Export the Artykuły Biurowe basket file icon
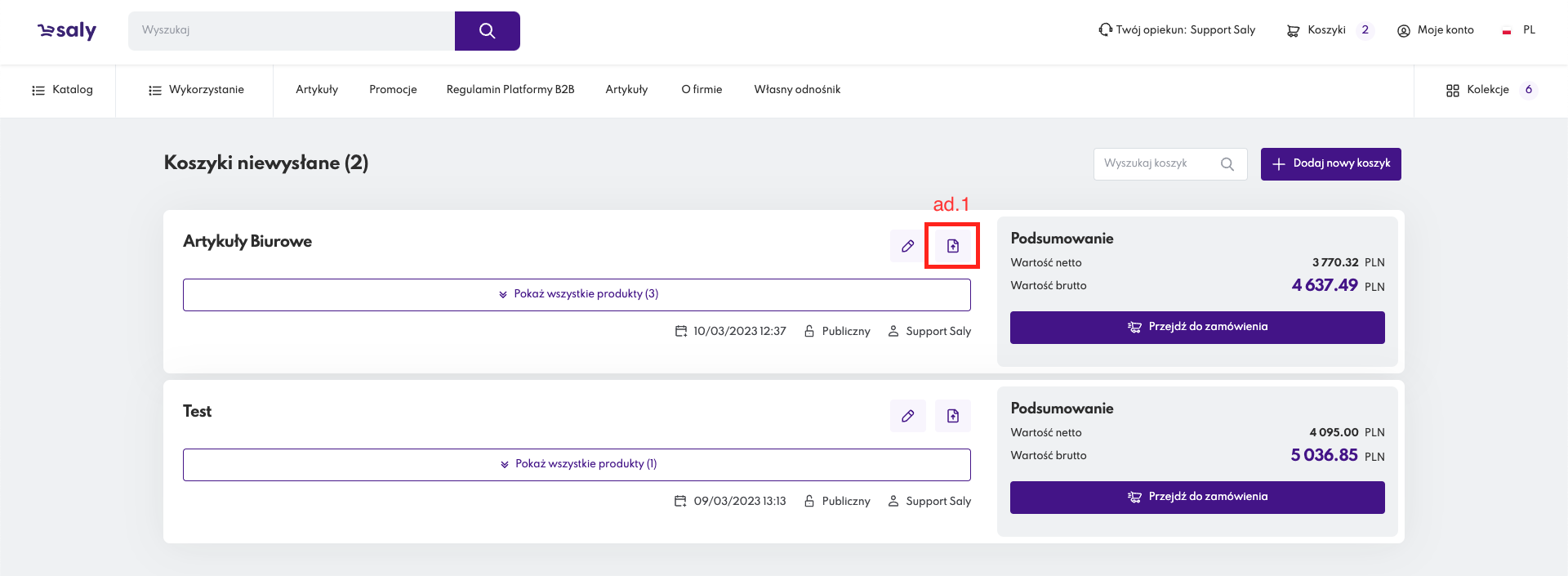The width and height of the screenshot is (1568, 576). tap(952, 246)
